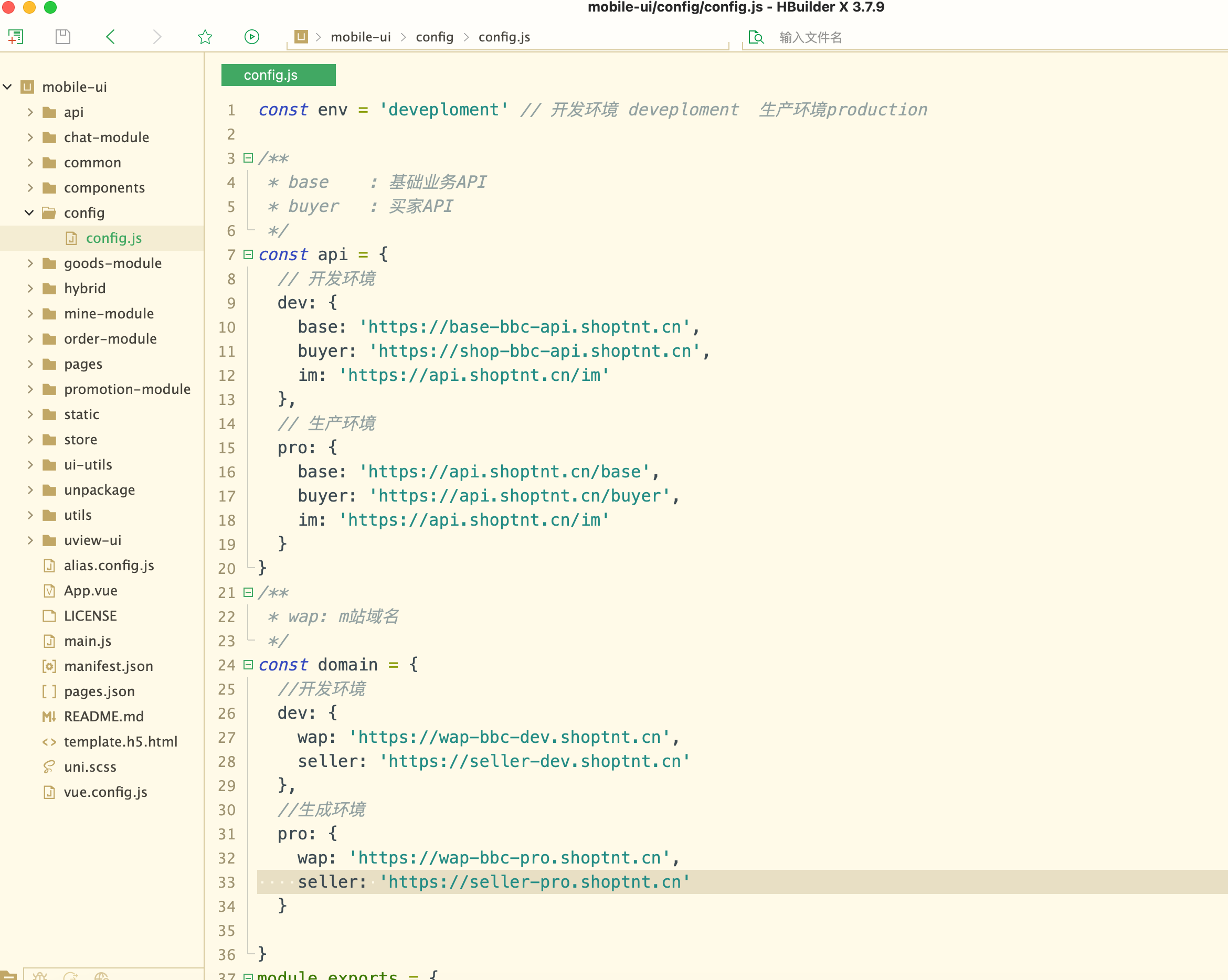Click the base-bbc-api URL on line 10
Viewport: 1228px width, 980px height.
pos(525,327)
